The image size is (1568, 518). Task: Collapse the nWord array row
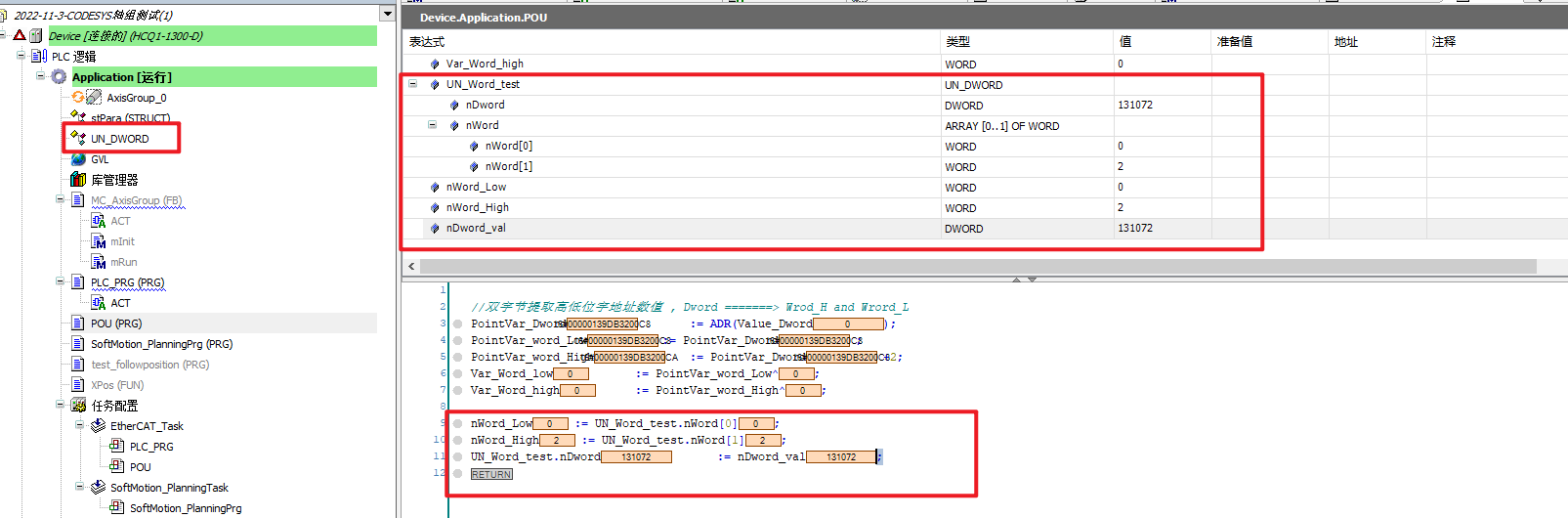[432, 125]
